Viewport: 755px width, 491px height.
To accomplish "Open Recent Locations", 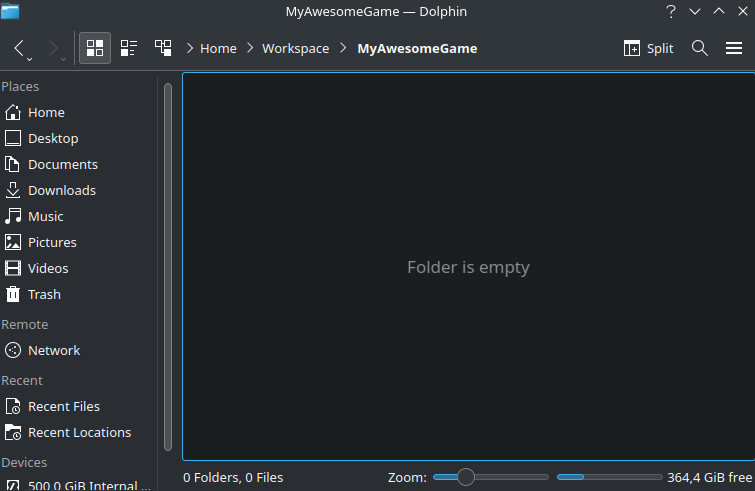I will point(79,432).
